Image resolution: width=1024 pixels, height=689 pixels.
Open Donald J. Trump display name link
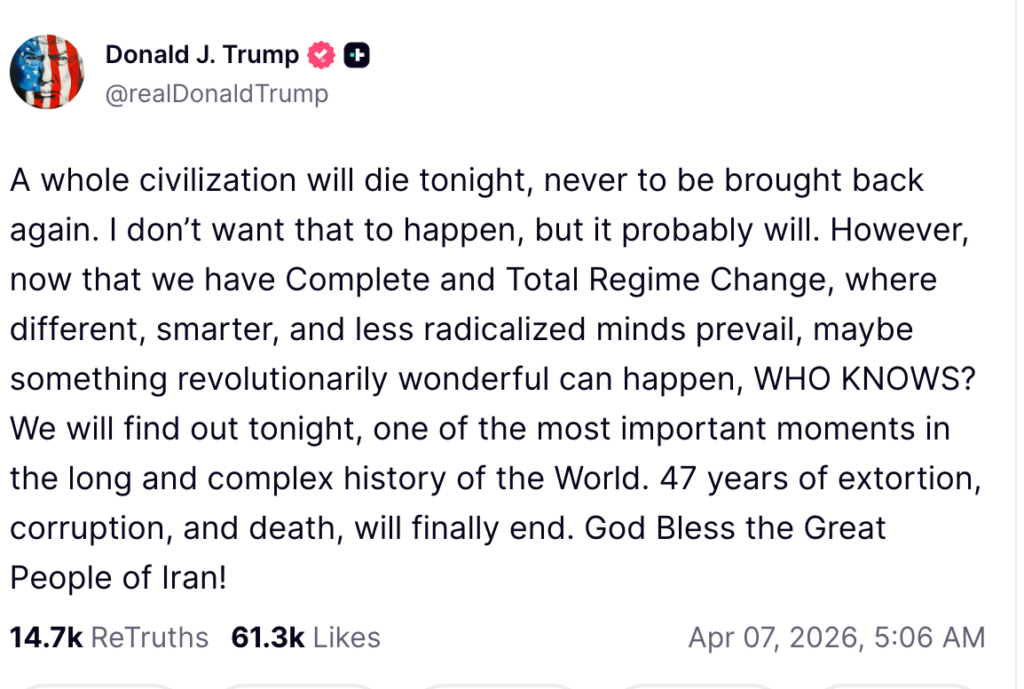[x=201, y=56]
